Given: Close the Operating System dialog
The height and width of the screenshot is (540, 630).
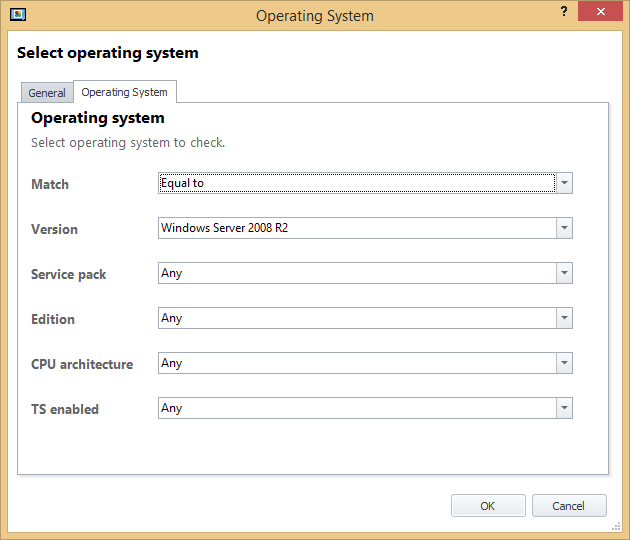Looking at the screenshot, I should tap(600, 11).
